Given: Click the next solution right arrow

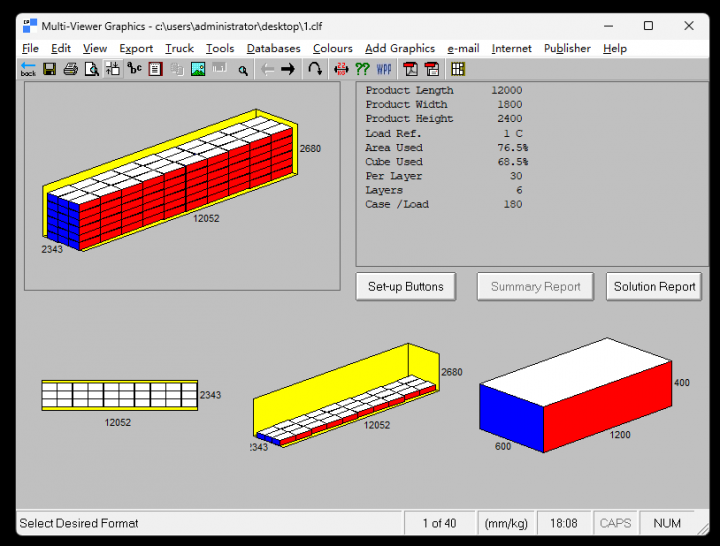Looking at the screenshot, I should click(x=288, y=69).
